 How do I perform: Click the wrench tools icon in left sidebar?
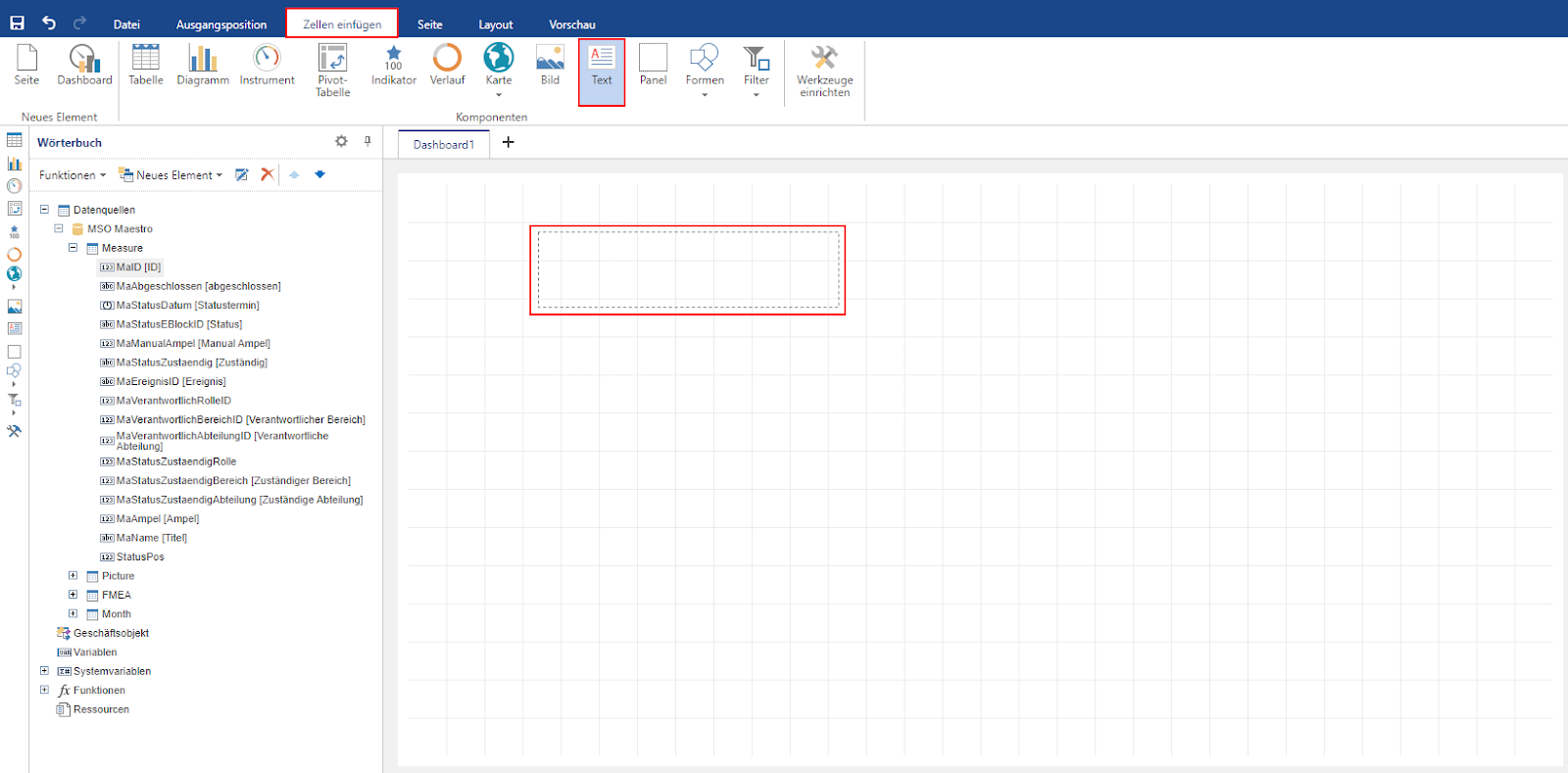point(14,431)
